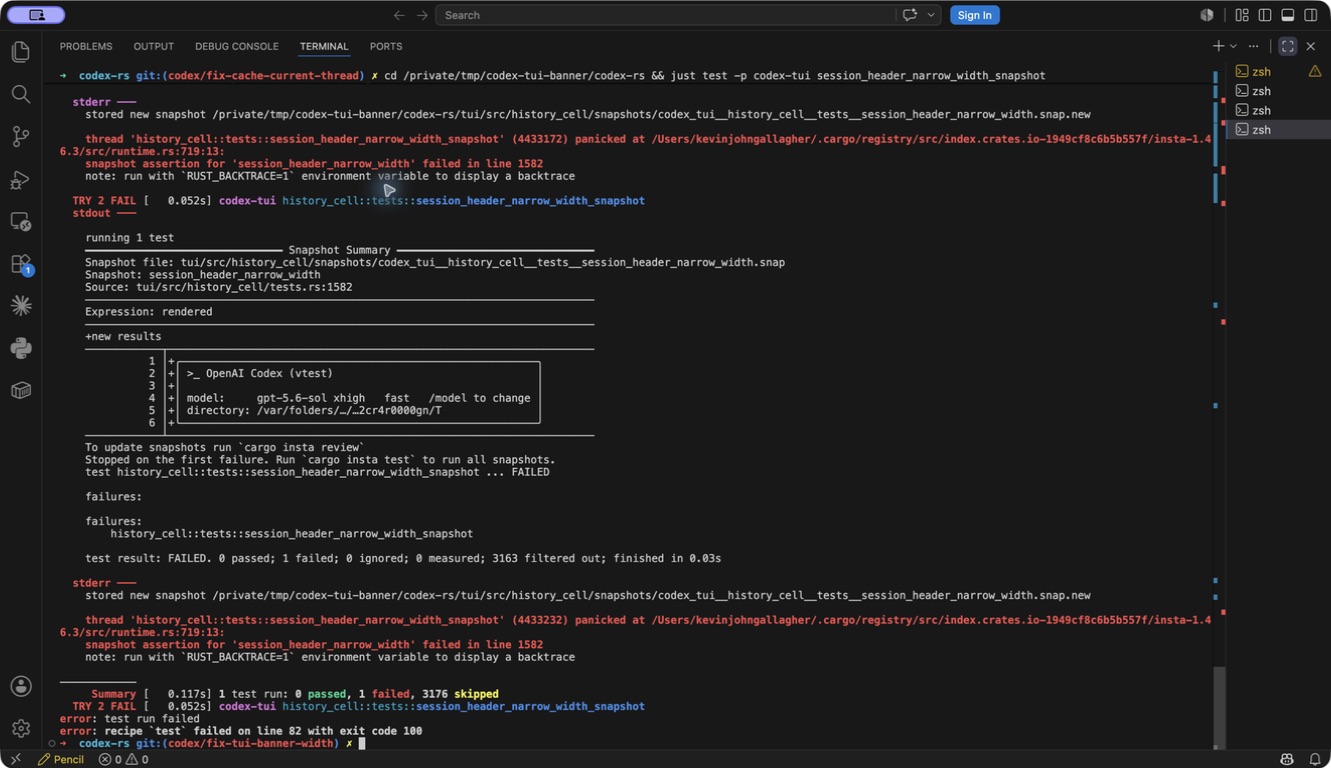Click 'error: test run failed' line
The width and height of the screenshot is (1331, 768).
(129, 719)
